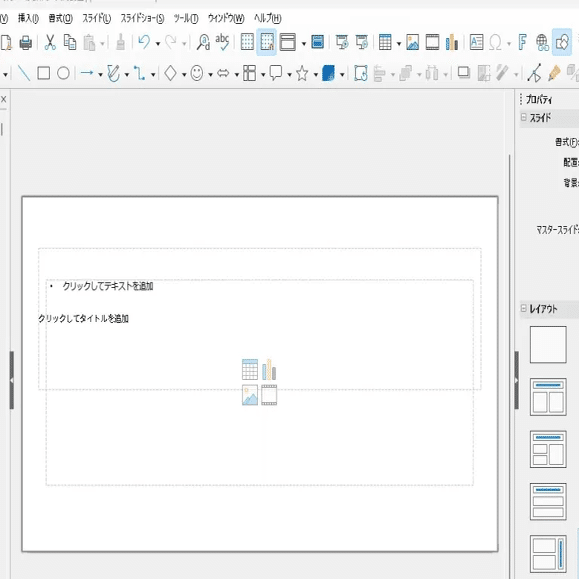
Task: Select the Rectangle drawing tool
Action: [44, 73]
